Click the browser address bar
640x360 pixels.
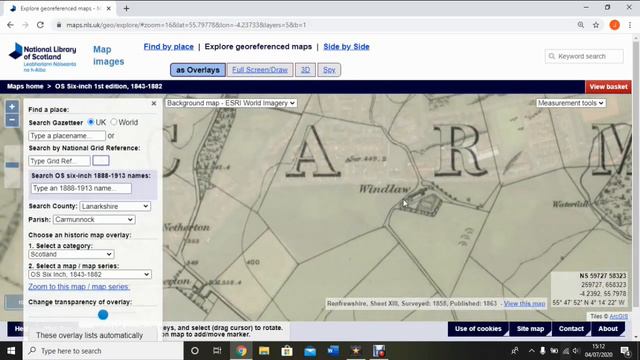click(314, 25)
